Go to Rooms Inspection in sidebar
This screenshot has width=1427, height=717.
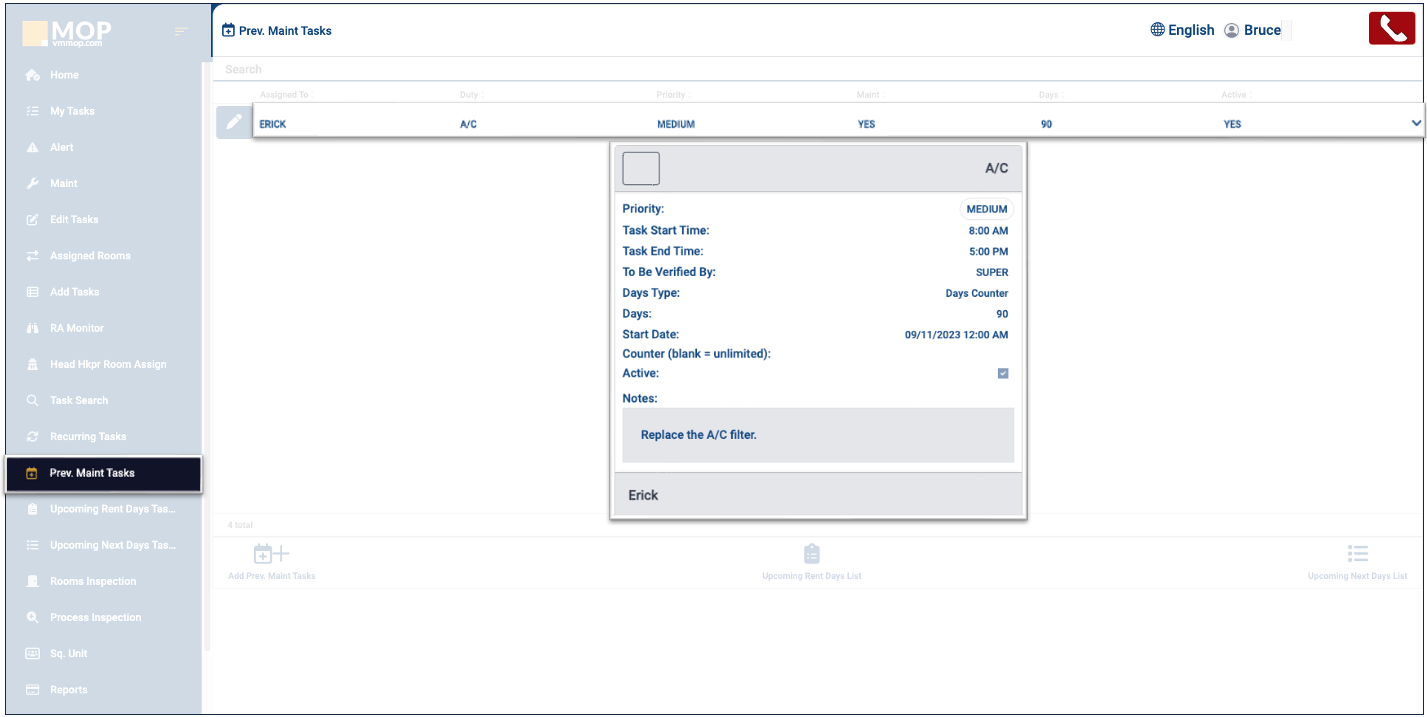93,581
